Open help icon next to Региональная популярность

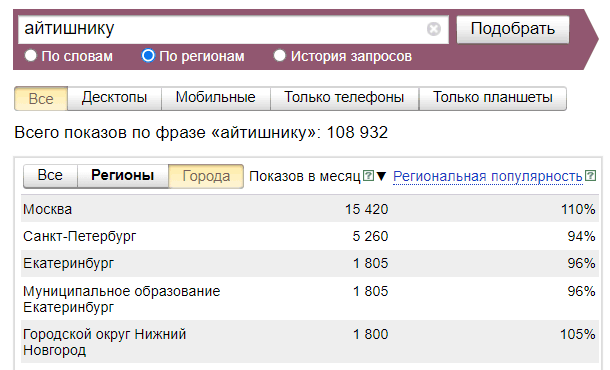click(x=590, y=176)
